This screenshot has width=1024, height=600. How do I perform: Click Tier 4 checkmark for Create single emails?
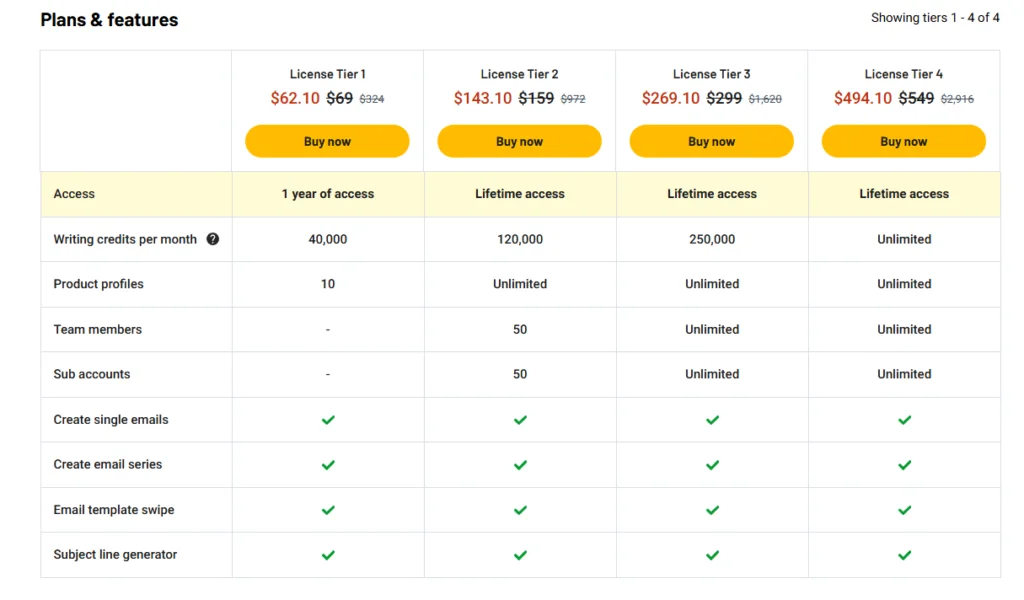[x=904, y=420]
